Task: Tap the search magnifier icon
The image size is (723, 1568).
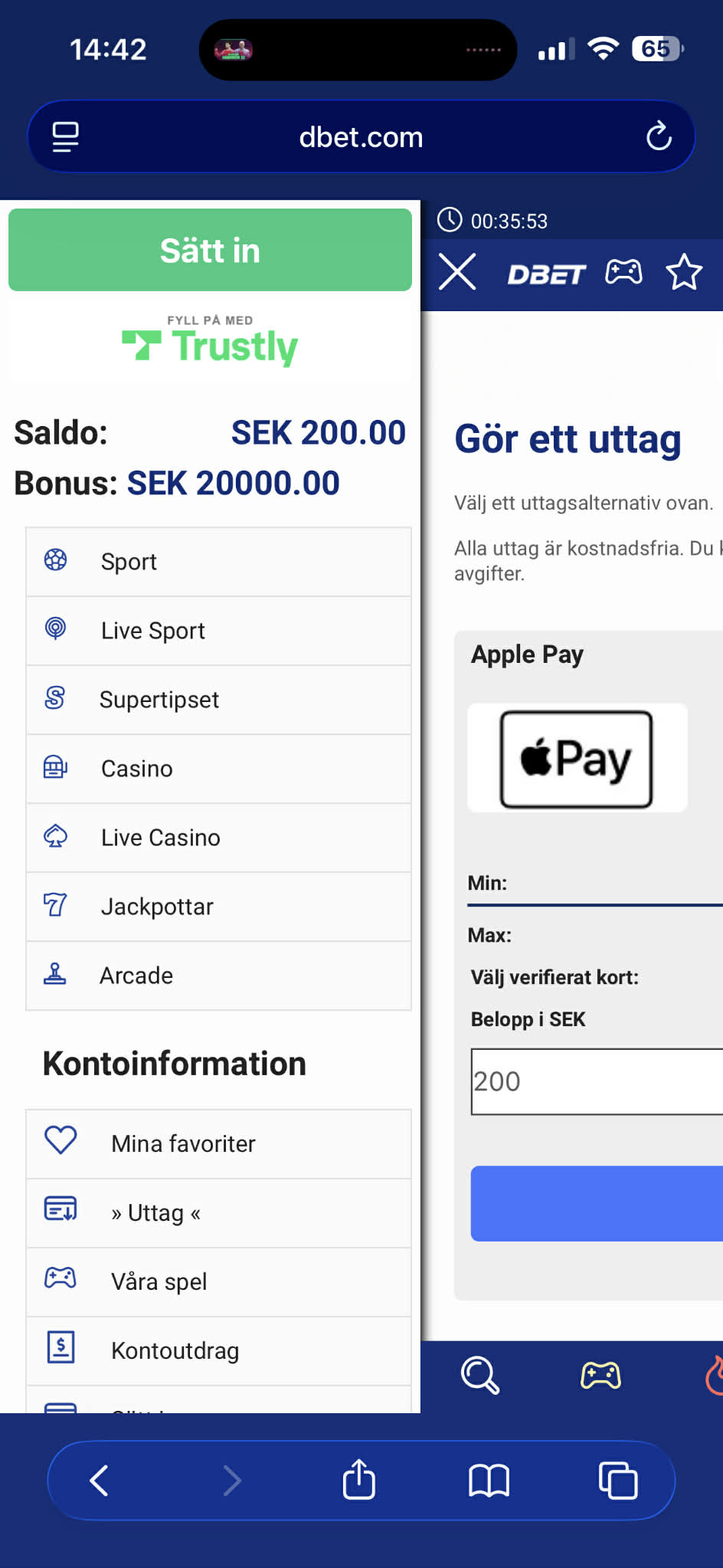Action: pos(479,1376)
